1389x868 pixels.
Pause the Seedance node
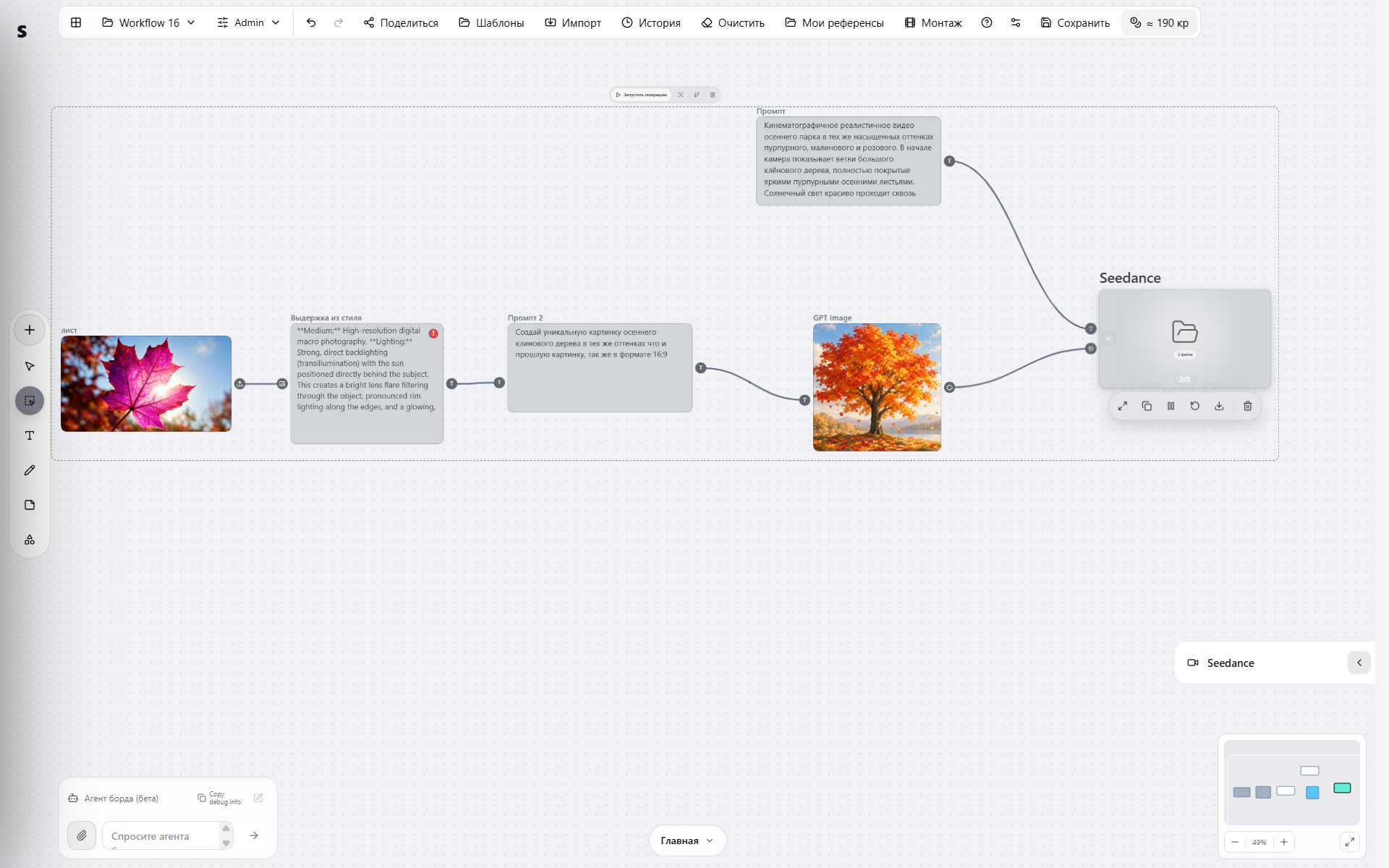[x=1171, y=406]
